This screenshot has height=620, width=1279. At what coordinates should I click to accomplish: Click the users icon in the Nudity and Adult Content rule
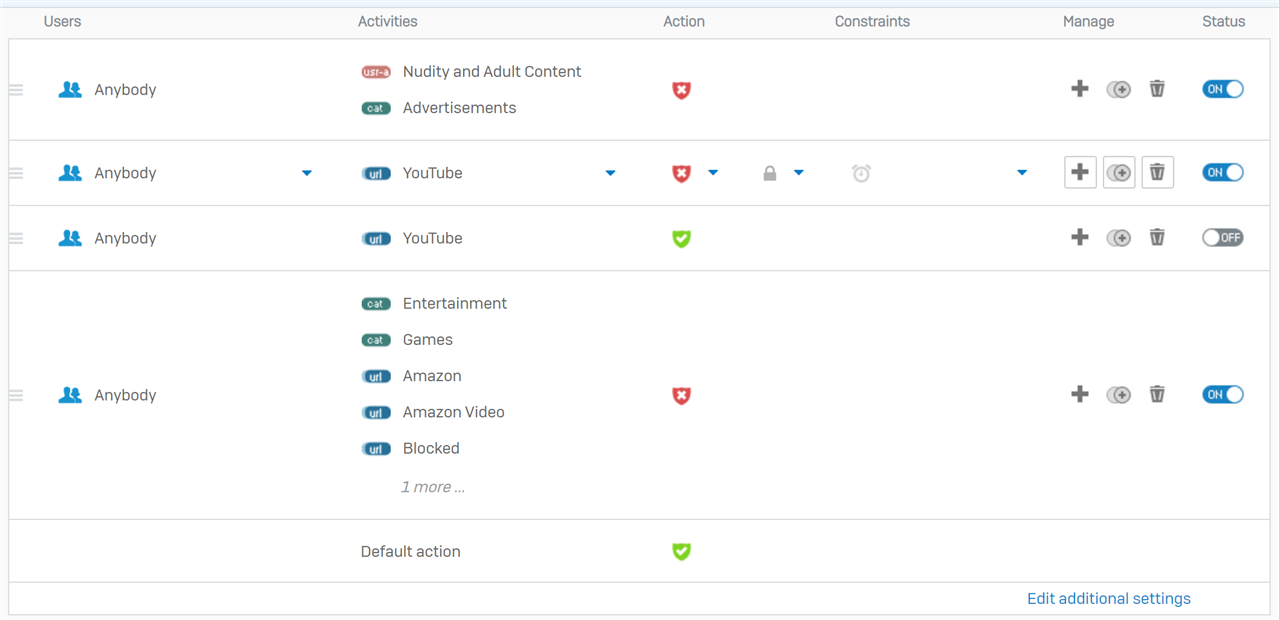point(70,89)
